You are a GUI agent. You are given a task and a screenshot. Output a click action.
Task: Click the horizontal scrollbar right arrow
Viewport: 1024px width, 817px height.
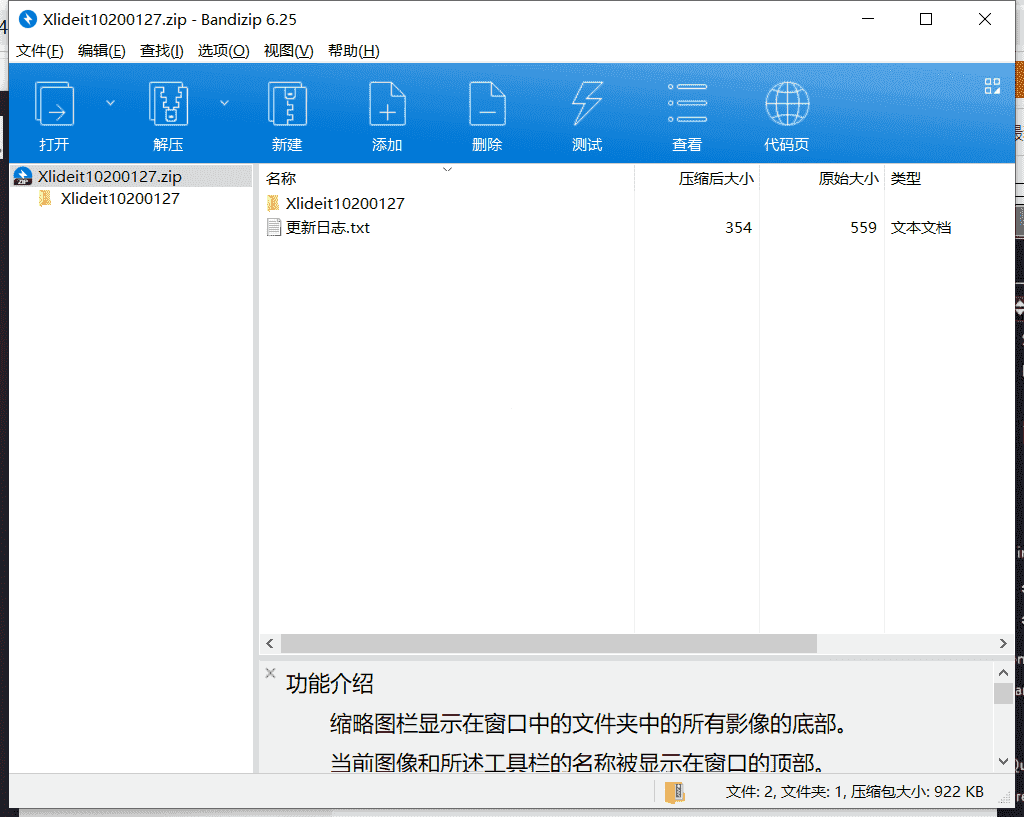1003,643
